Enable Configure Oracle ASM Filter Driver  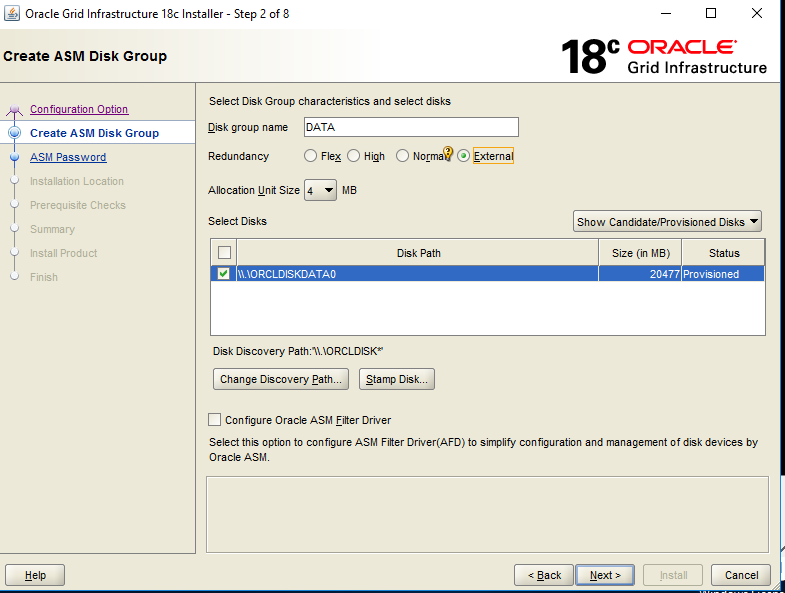coord(214,420)
